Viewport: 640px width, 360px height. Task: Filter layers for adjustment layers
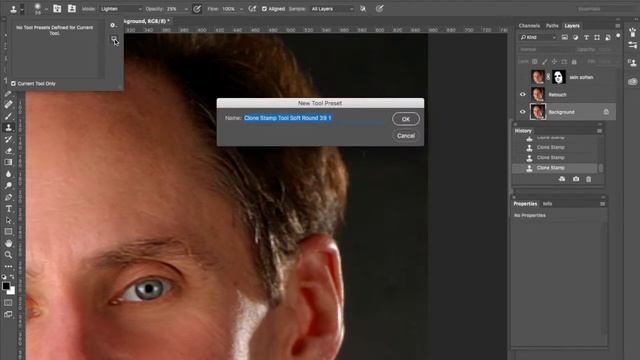[576, 37]
